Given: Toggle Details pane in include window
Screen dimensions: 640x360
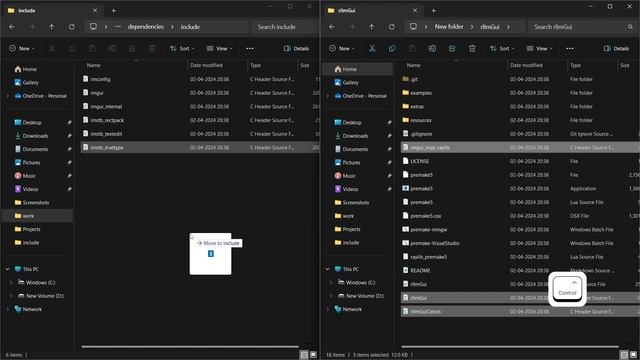Looking at the screenshot, I should point(296,49).
